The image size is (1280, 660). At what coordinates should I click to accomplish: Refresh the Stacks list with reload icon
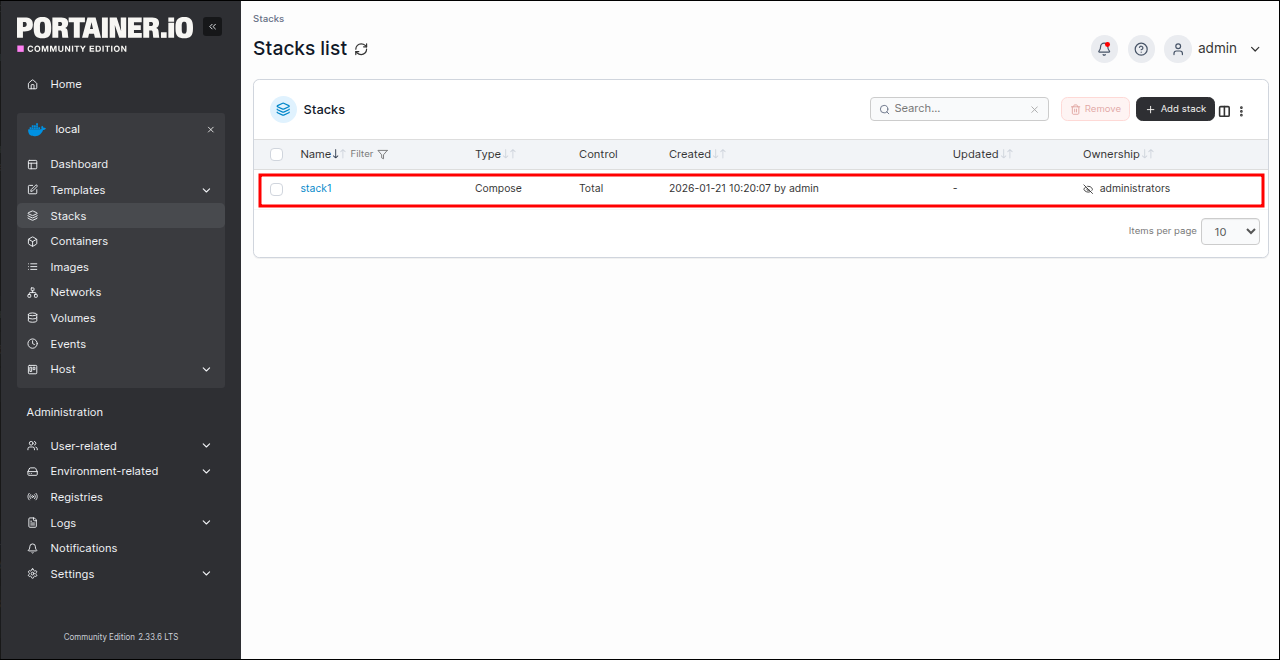(361, 49)
